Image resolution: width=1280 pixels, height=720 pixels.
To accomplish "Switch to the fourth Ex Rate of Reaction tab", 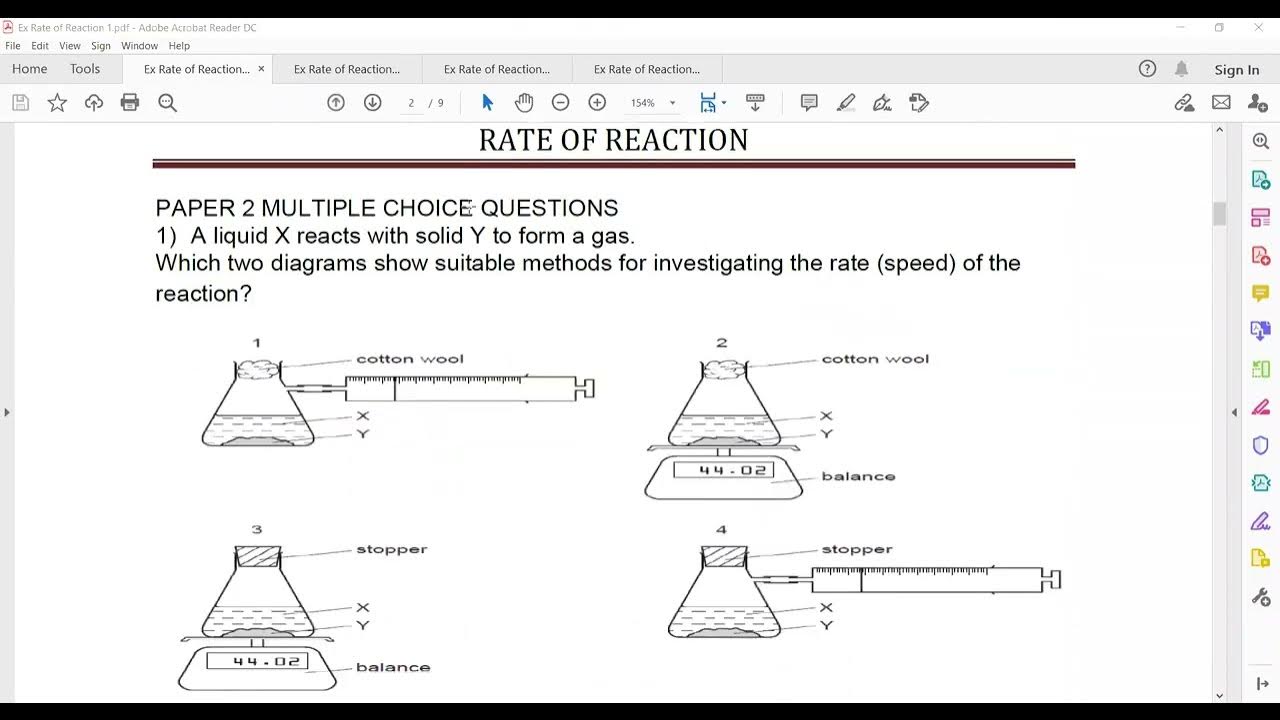I will point(647,69).
